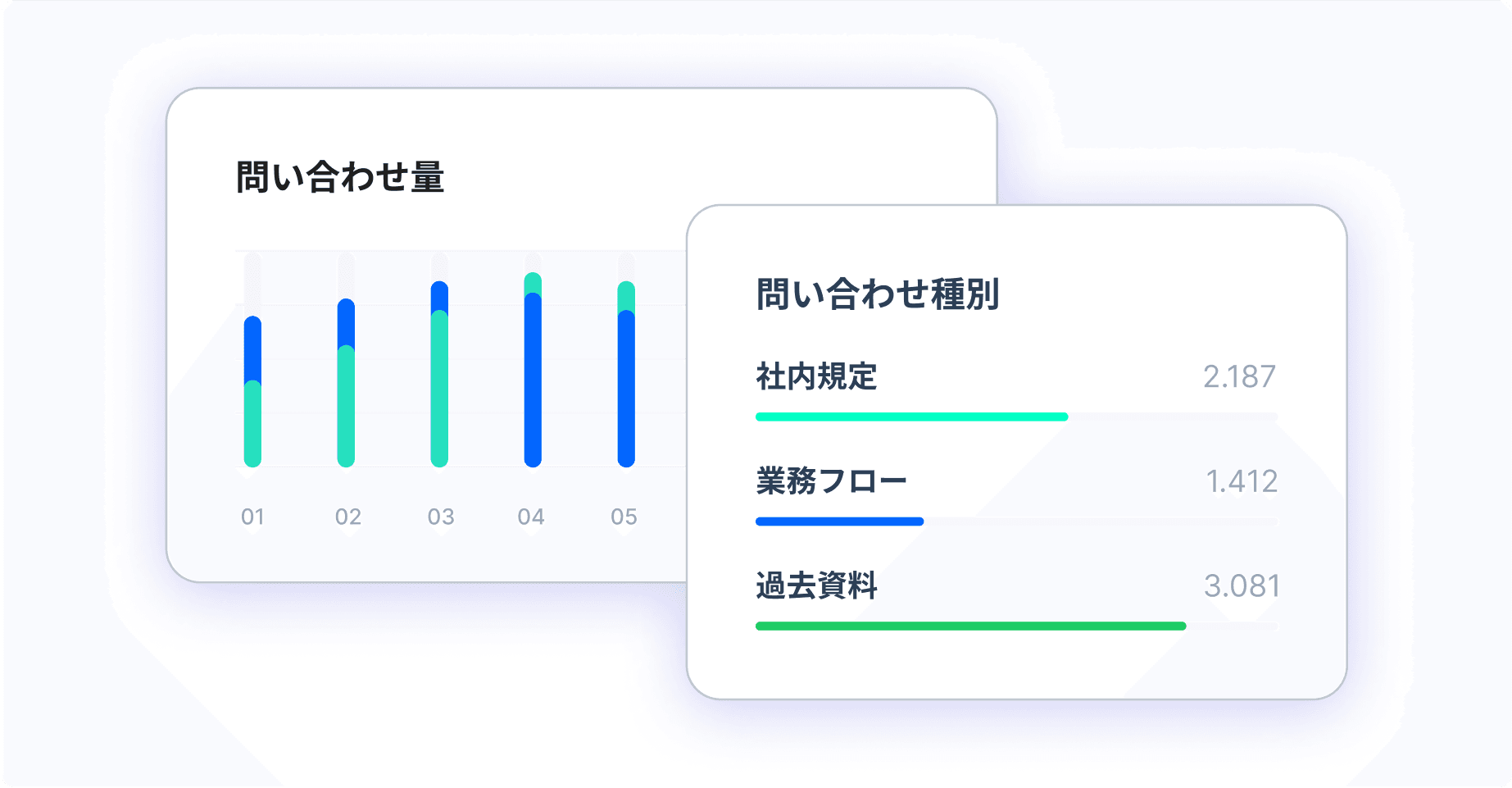Click the 2.187 value
This screenshot has height=788, width=1512.
pos(1239,376)
